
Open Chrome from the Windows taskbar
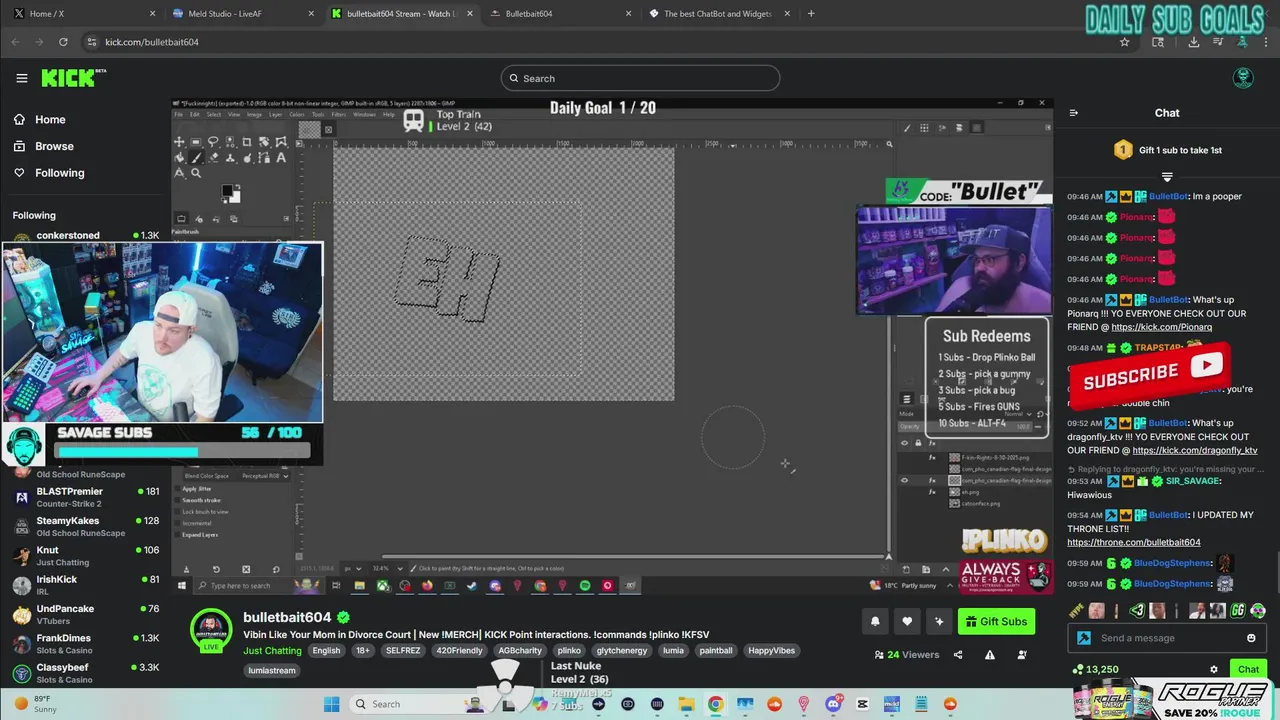[715, 704]
